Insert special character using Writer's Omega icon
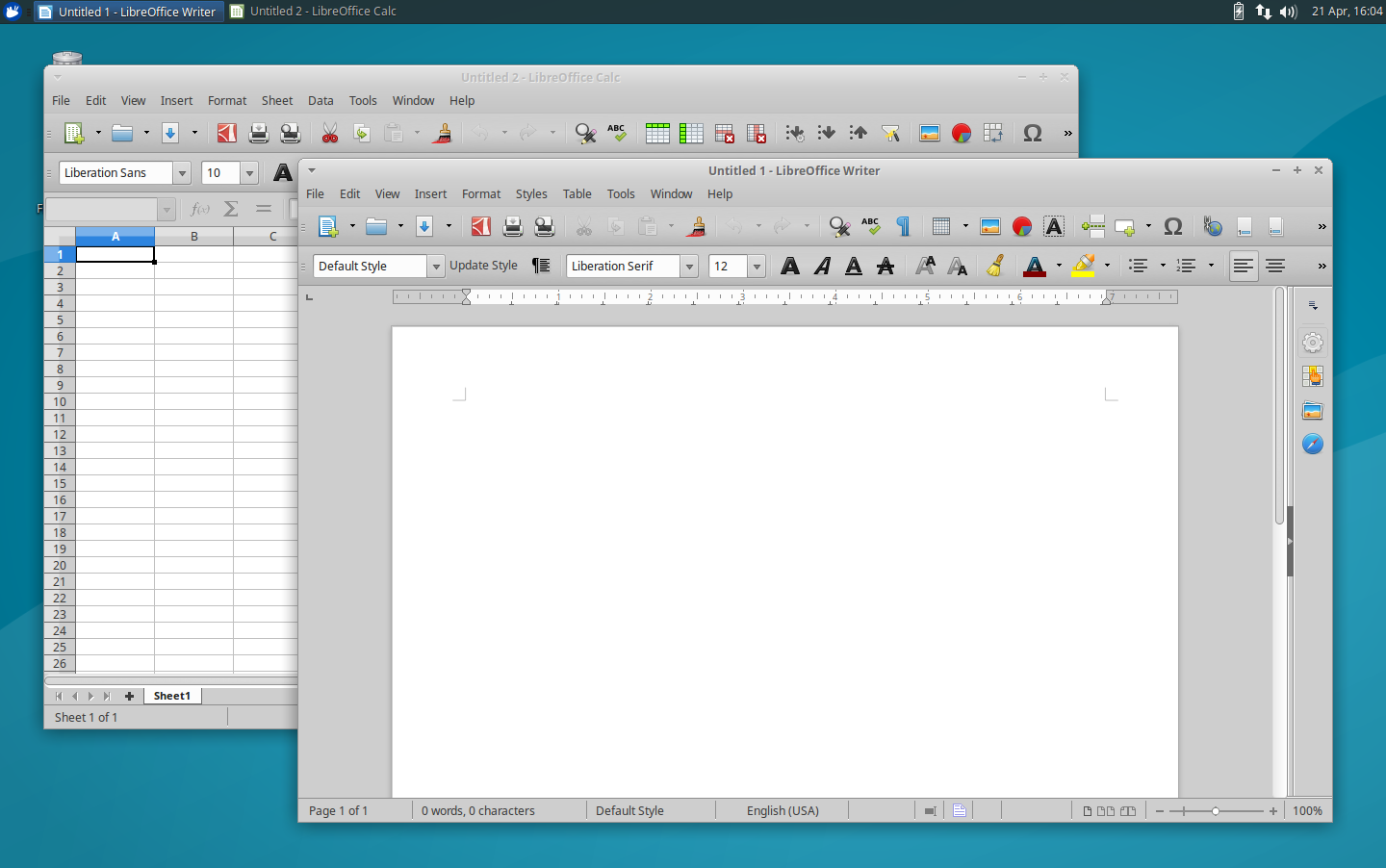 point(1172,226)
